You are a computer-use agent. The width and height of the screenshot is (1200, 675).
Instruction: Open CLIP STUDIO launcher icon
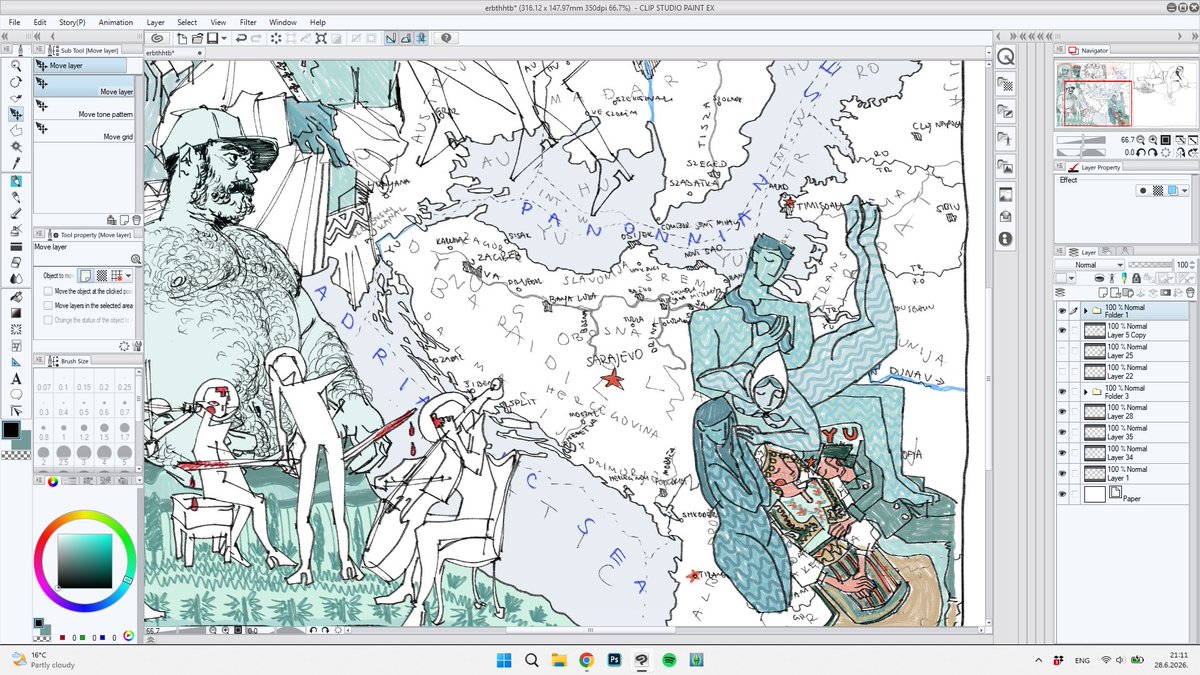(x=159, y=38)
